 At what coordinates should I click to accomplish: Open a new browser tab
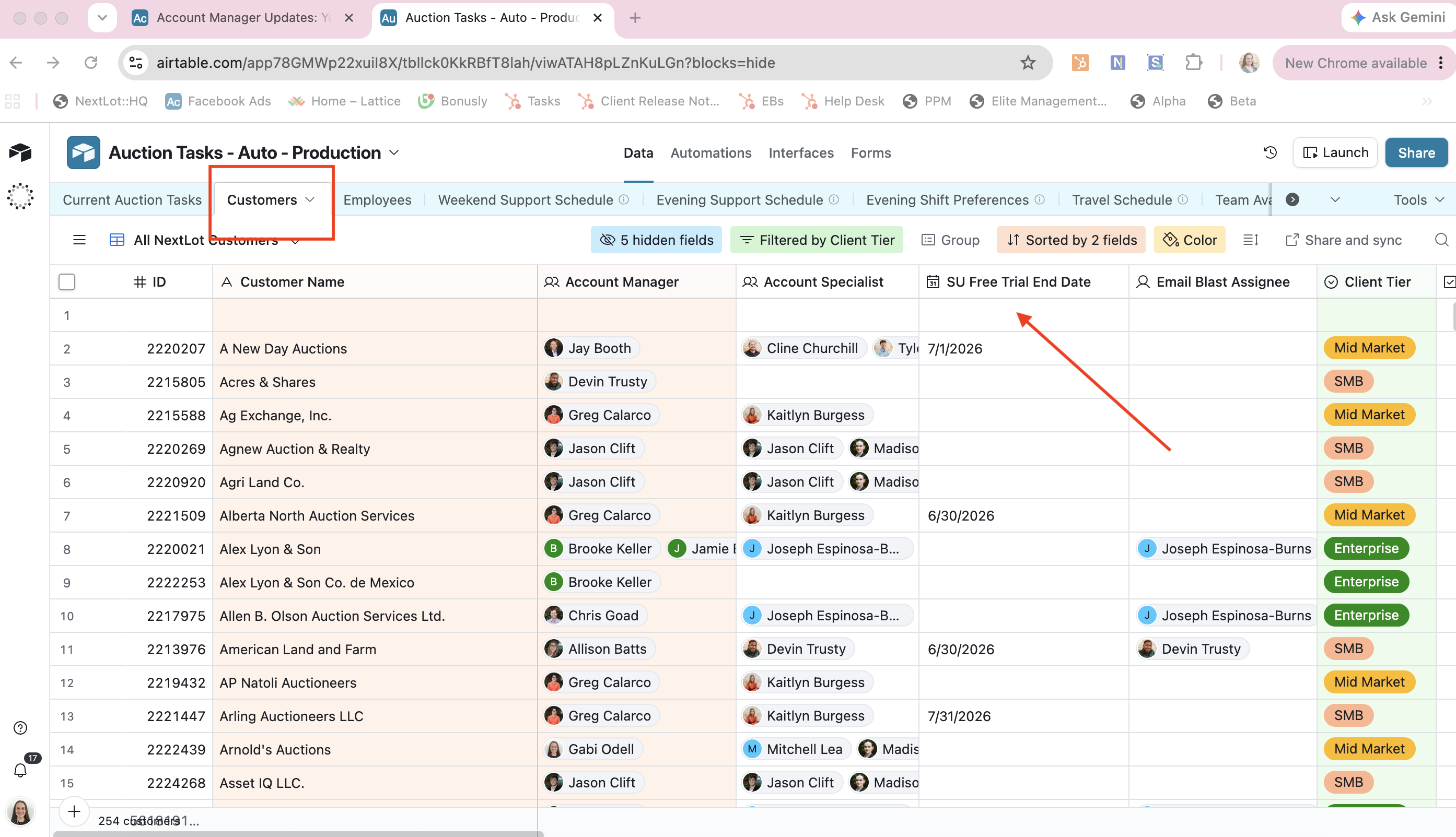[x=635, y=18]
